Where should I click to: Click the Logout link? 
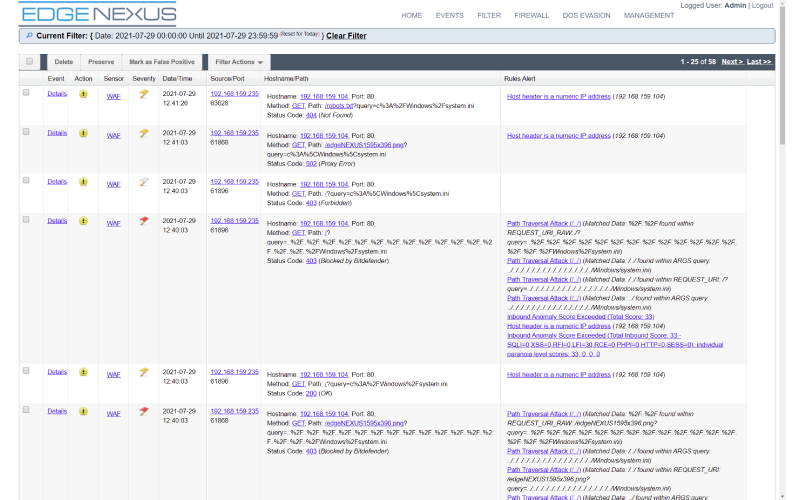pyautogui.click(x=762, y=5)
